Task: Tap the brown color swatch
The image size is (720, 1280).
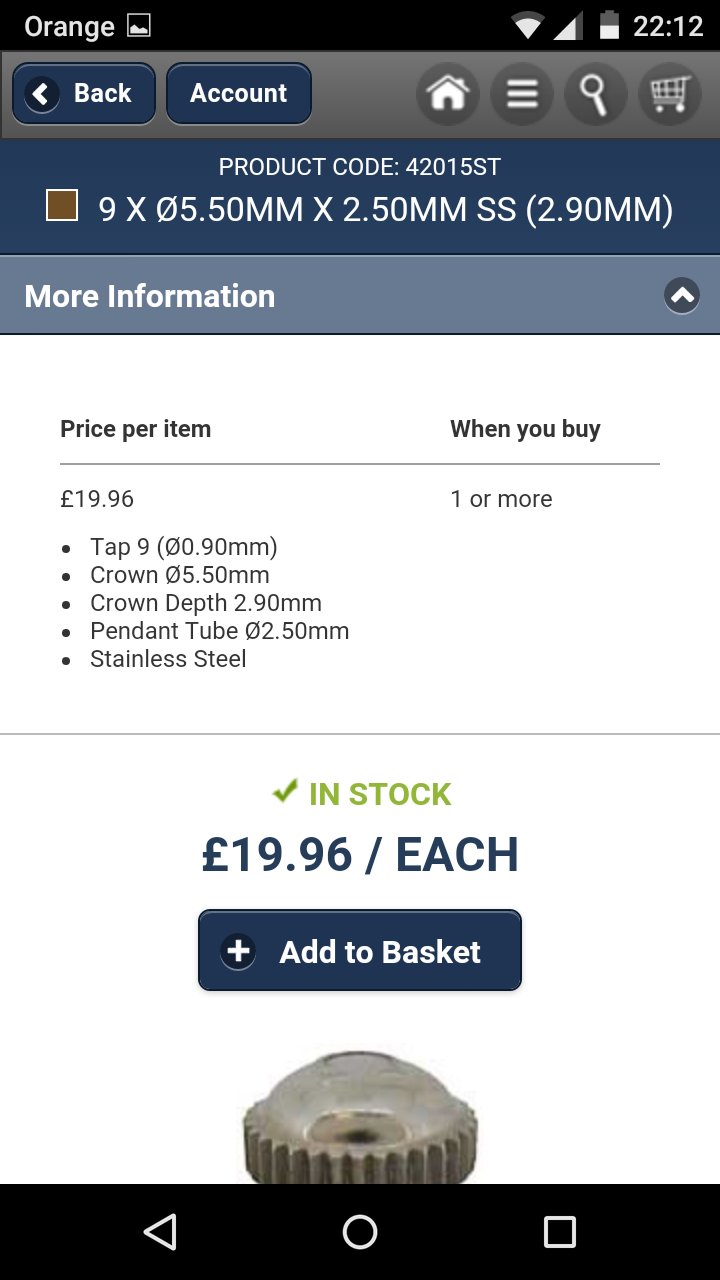Action: pyautogui.click(x=62, y=206)
